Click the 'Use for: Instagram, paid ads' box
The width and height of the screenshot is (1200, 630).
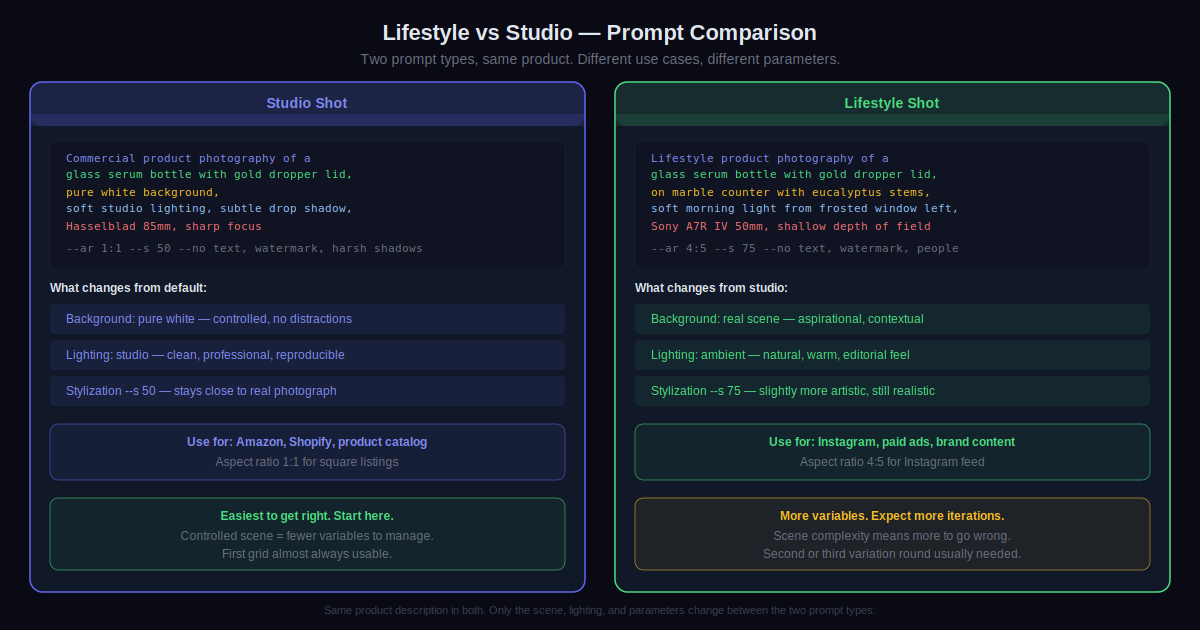pyautogui.click(x=891, y=452)
